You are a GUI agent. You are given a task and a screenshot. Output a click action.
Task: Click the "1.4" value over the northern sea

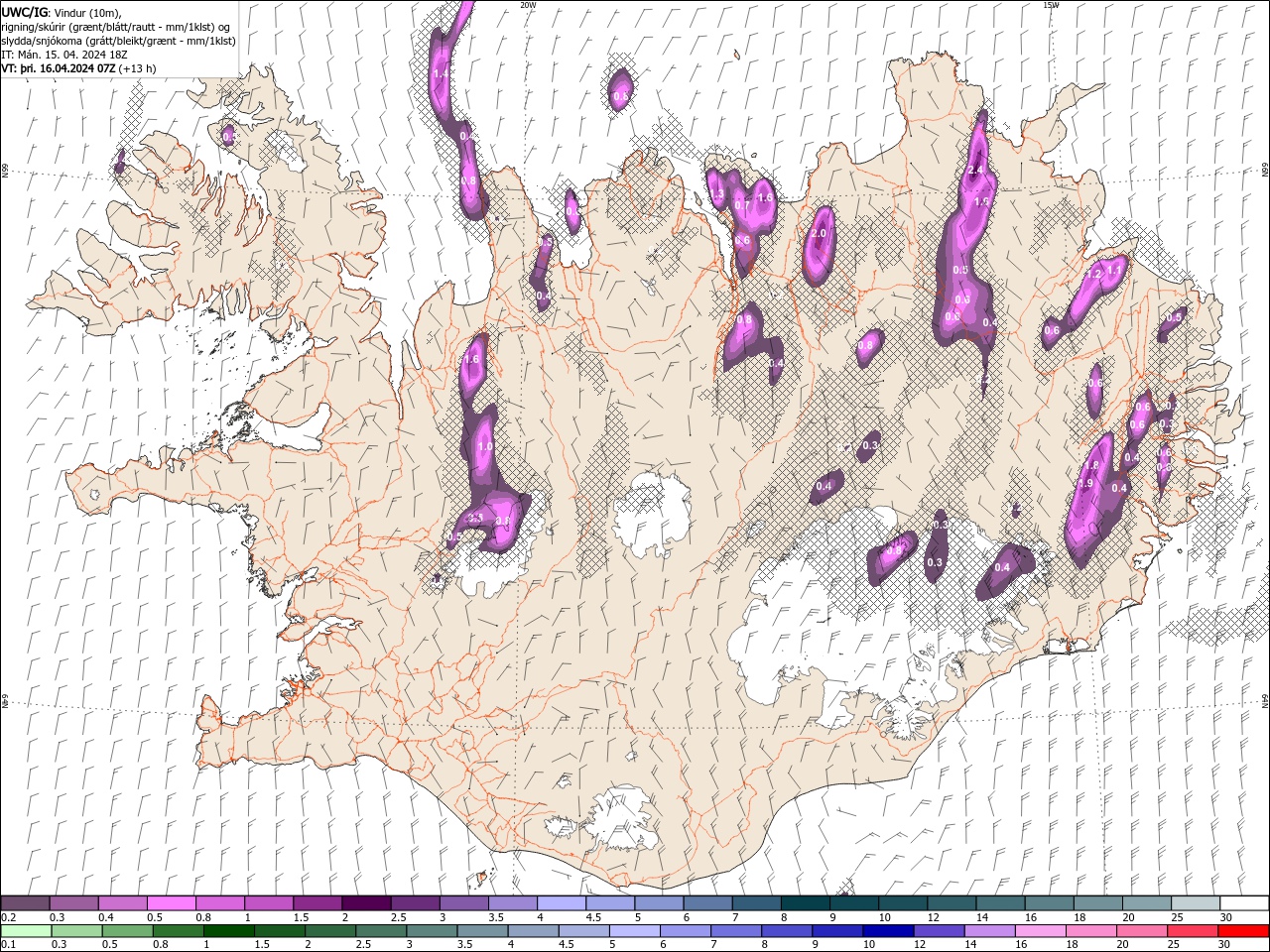click(442, 73)
